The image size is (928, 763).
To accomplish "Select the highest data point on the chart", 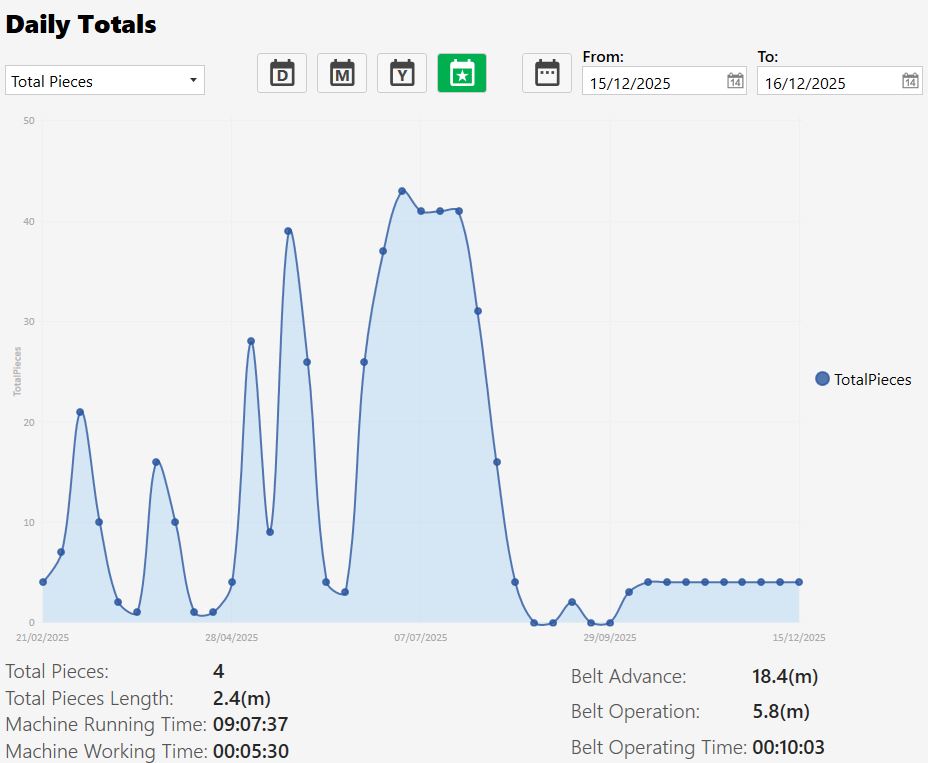I will (402, 191).
